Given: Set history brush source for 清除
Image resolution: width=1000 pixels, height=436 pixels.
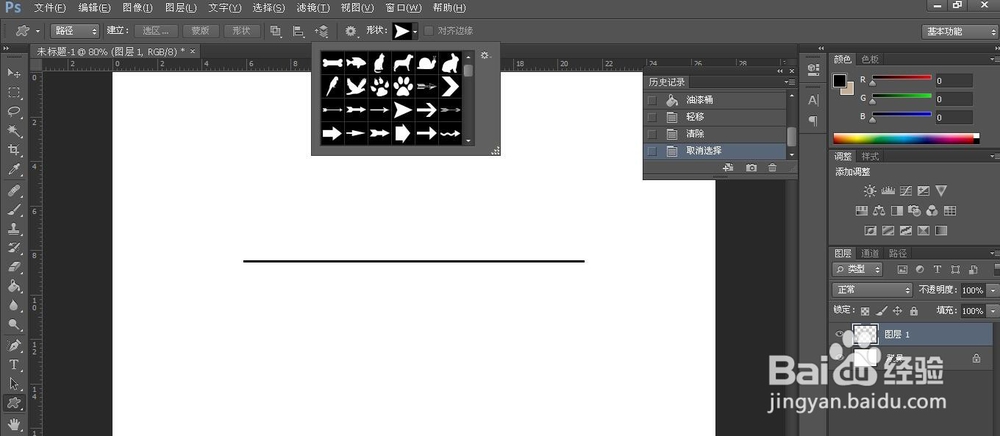Looking at the screenshot, I should [x=652, y=134].
